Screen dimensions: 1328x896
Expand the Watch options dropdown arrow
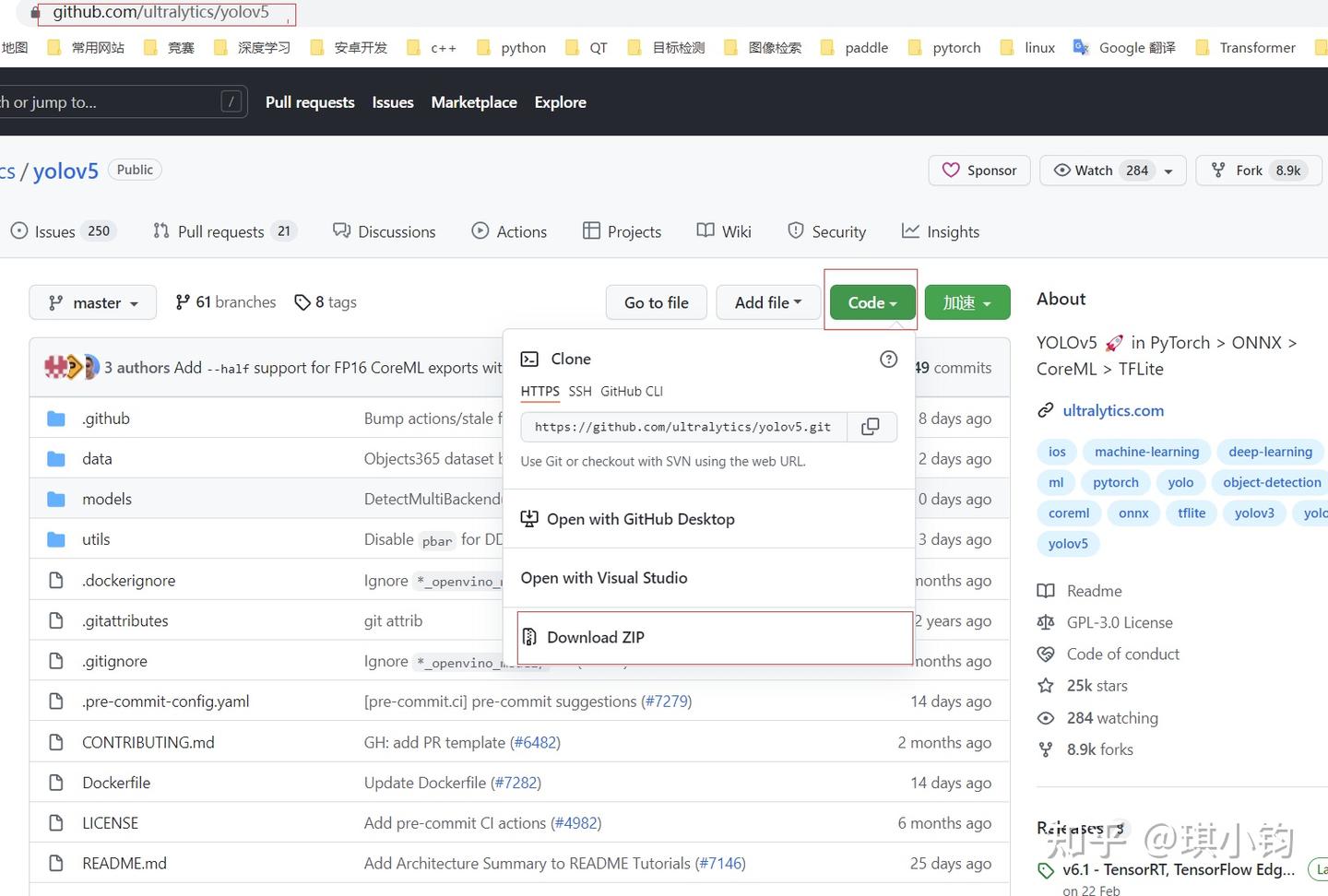(1168, 171)
